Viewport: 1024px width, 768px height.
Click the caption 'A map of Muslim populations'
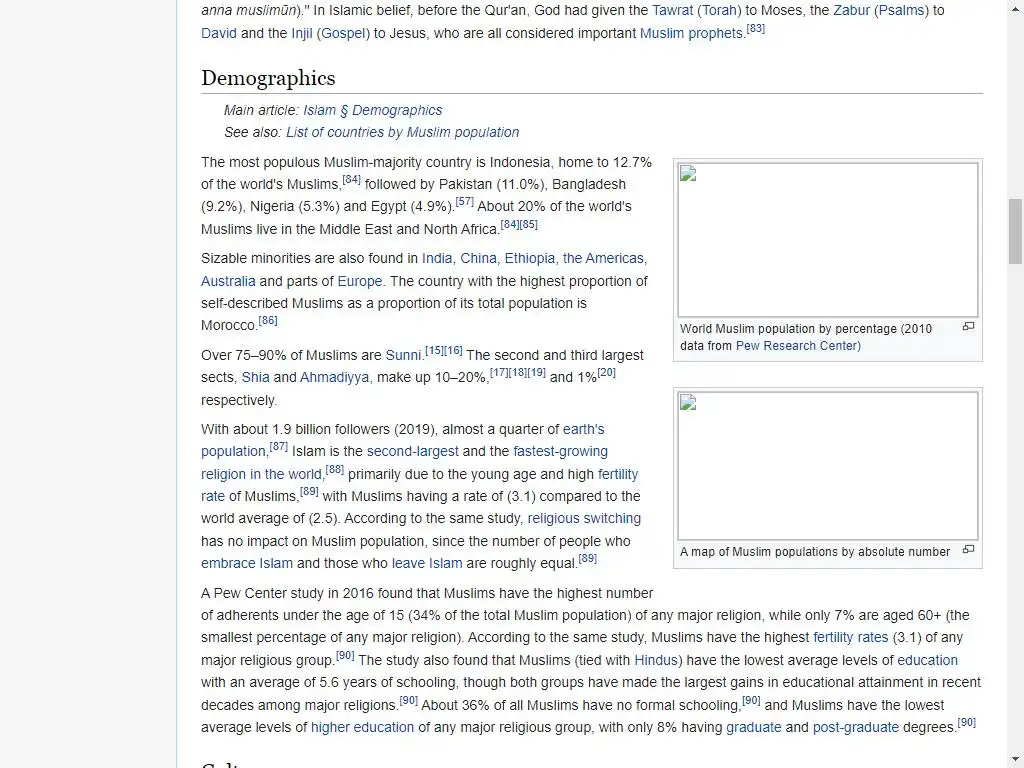tap(814, 552)
